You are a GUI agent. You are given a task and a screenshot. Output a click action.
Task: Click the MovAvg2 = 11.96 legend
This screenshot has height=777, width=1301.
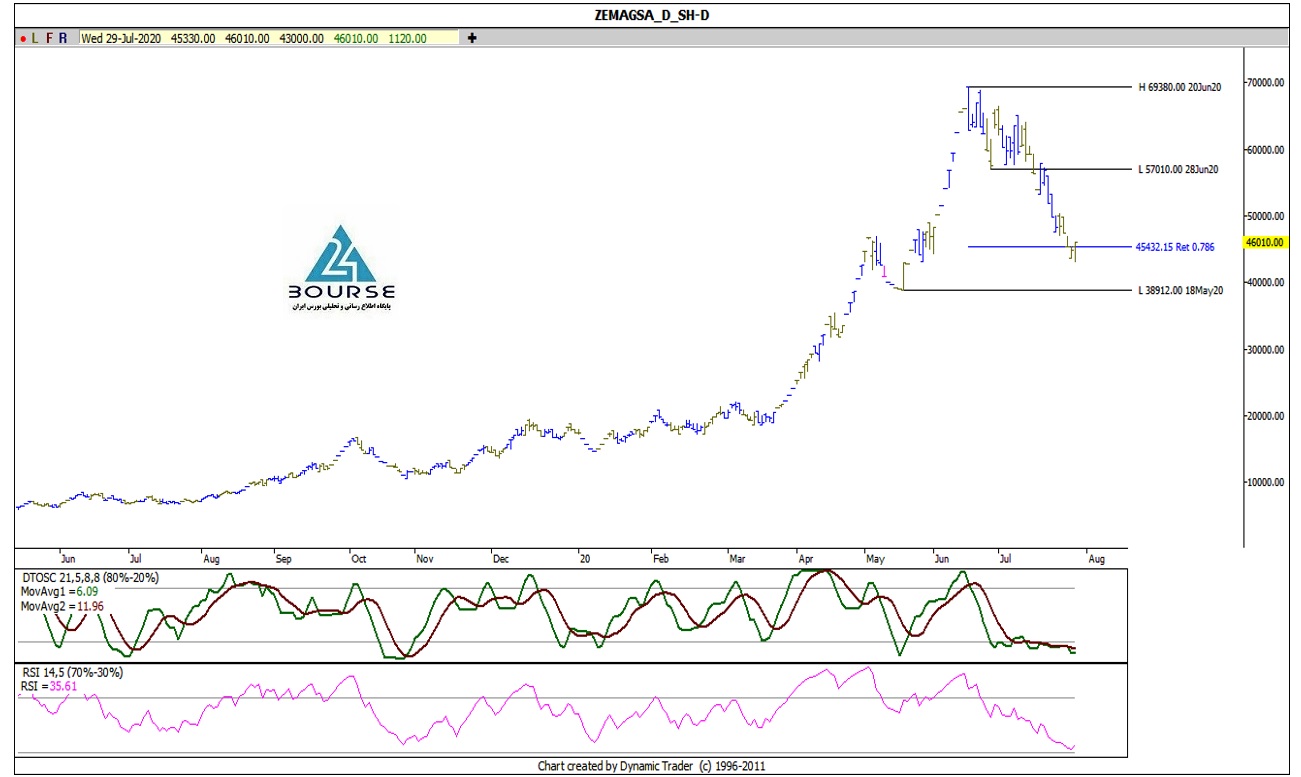click(62, 606)
